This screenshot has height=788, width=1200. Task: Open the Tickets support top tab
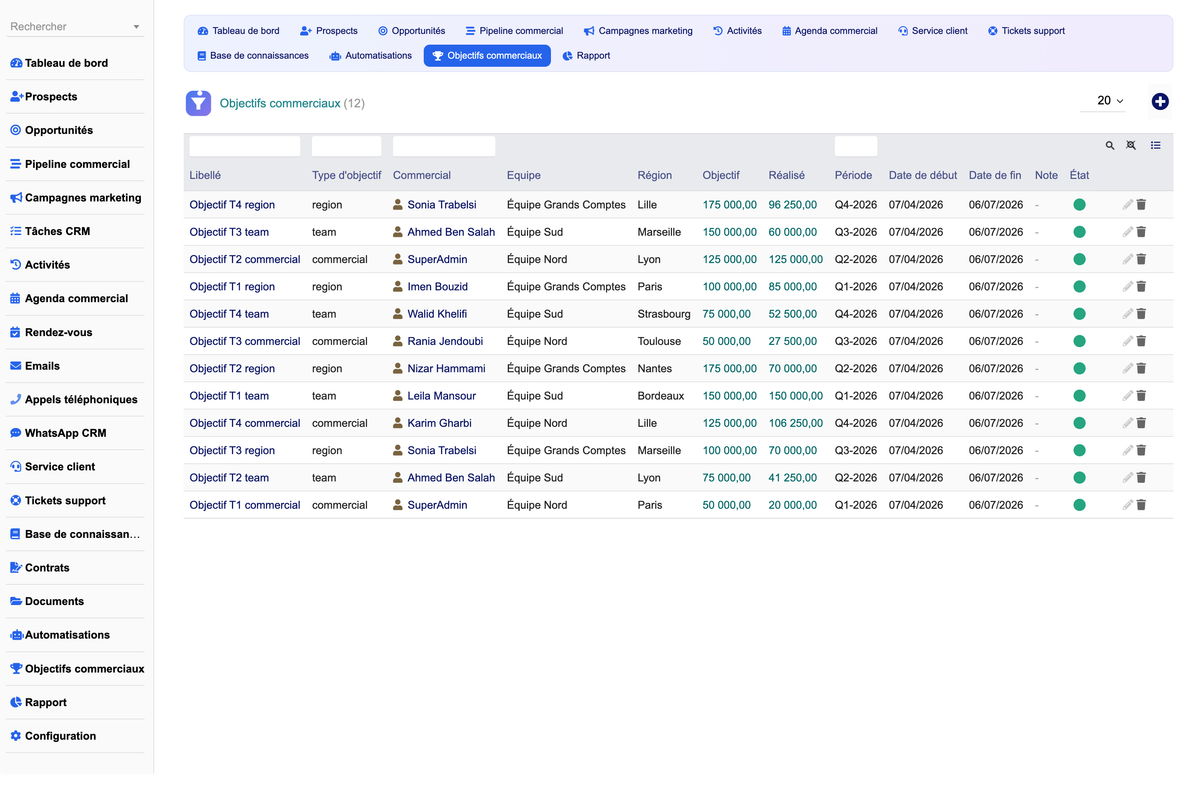(x=1026, y=31)
